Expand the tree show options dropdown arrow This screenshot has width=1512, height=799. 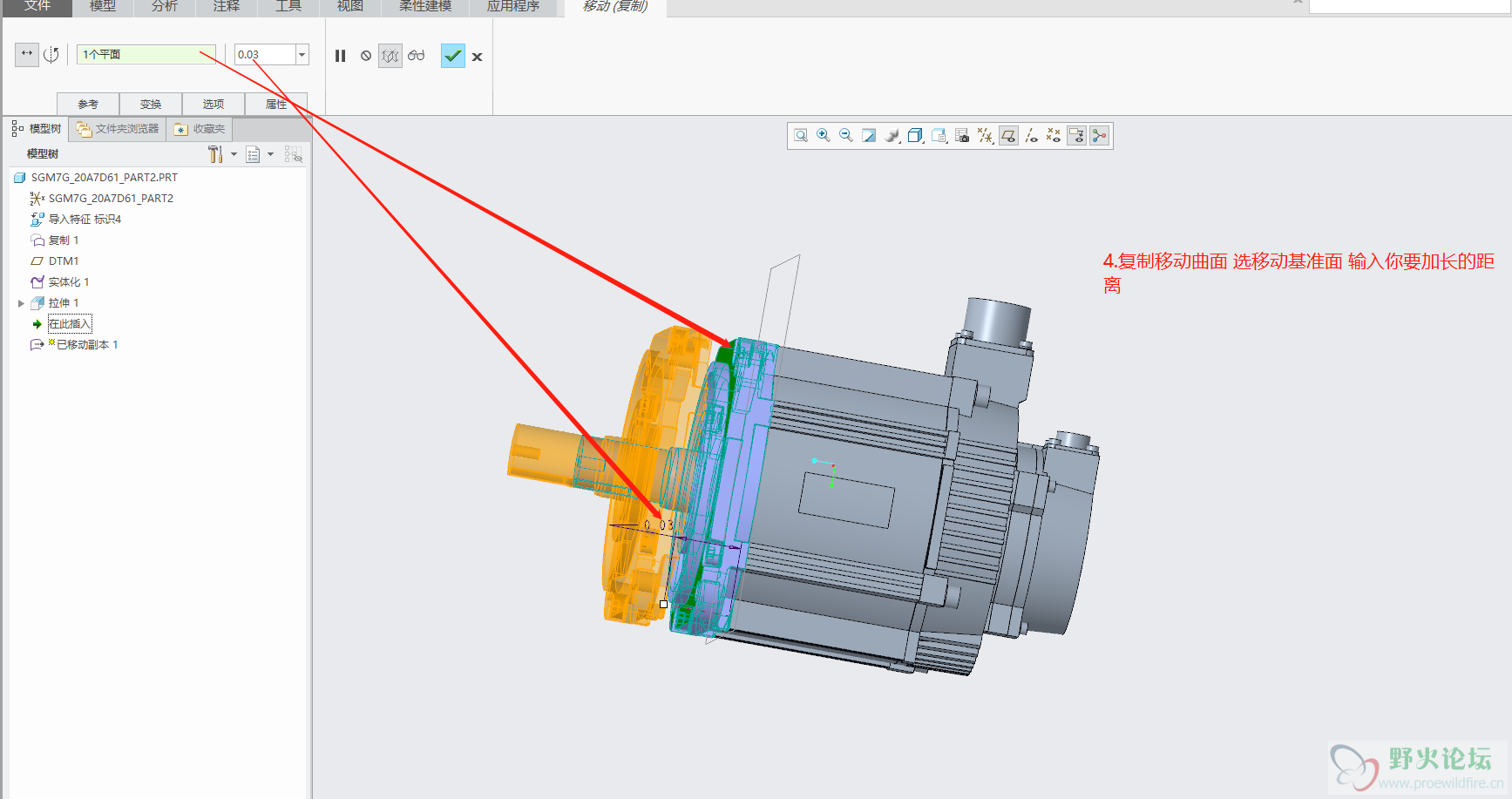[270, 154]
